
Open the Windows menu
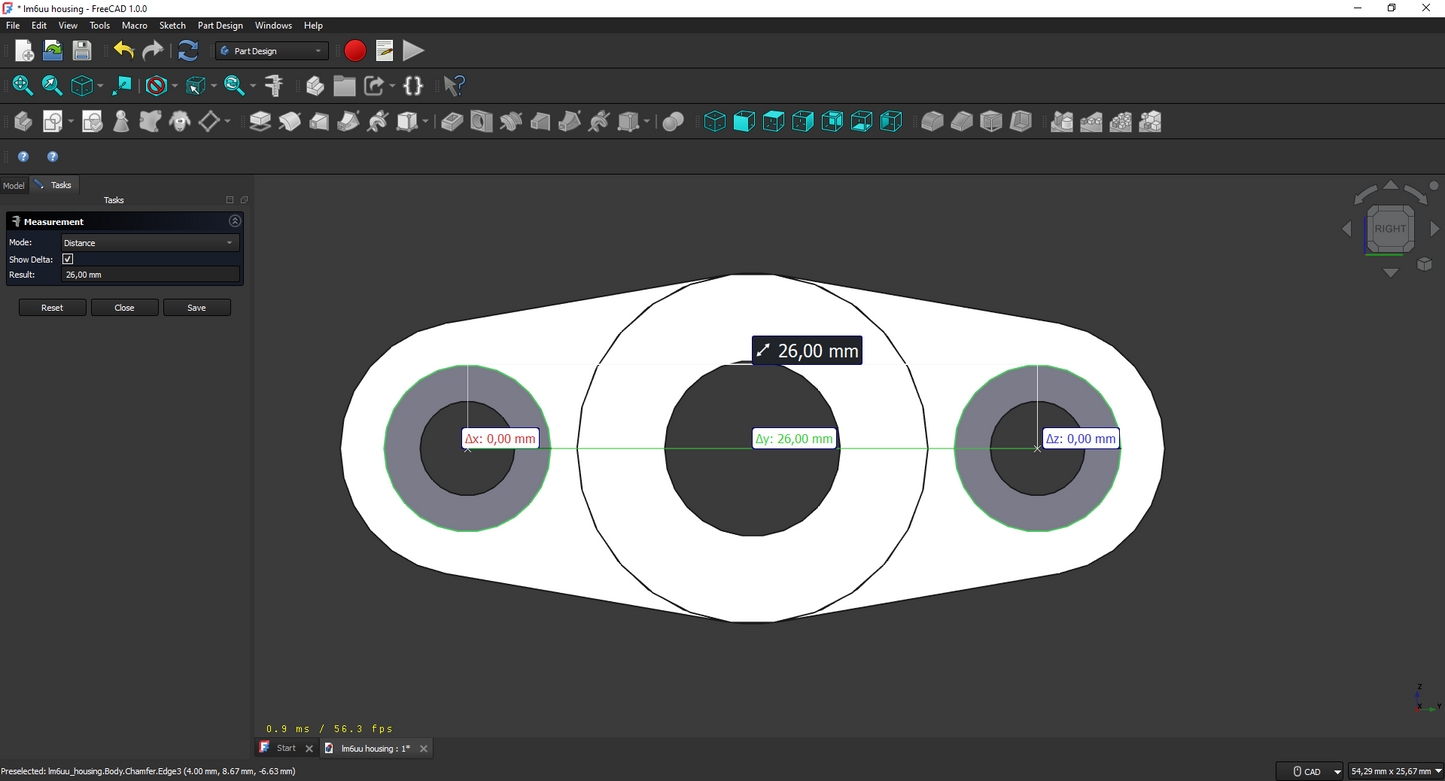pyautogui.click(x=273, y=25)
